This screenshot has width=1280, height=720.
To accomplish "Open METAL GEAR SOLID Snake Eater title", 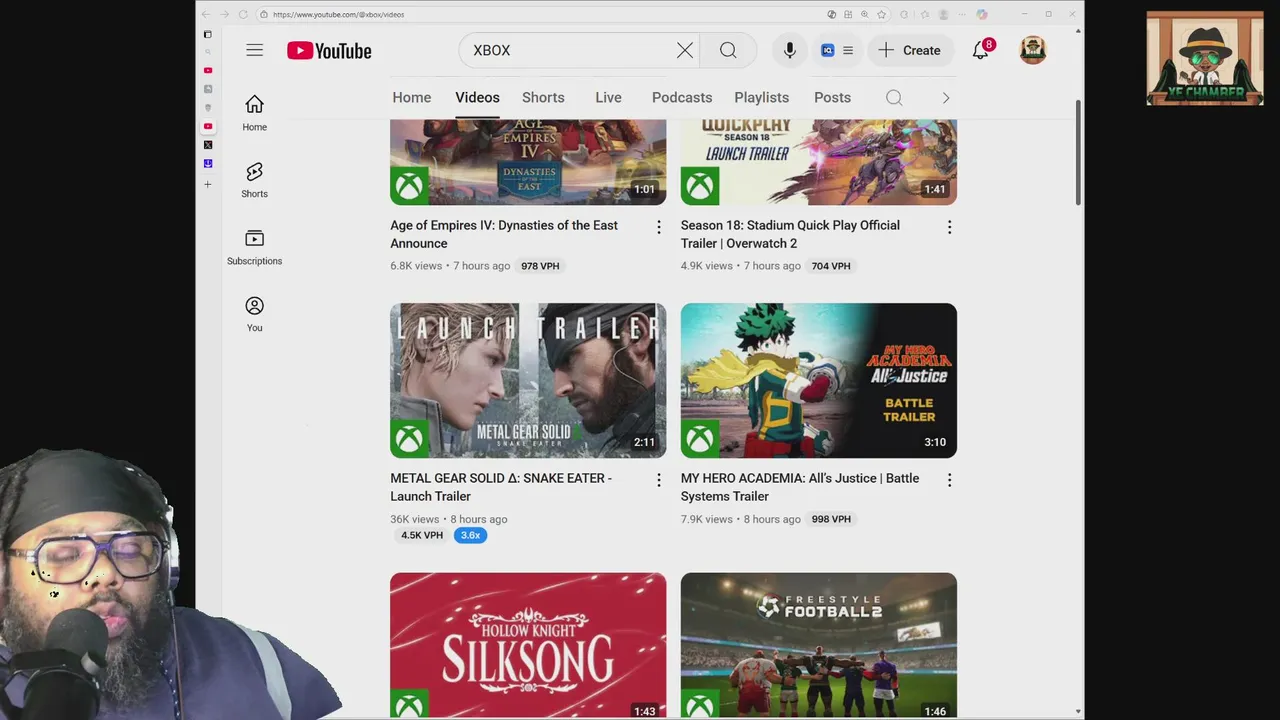I will pos(501,487).
